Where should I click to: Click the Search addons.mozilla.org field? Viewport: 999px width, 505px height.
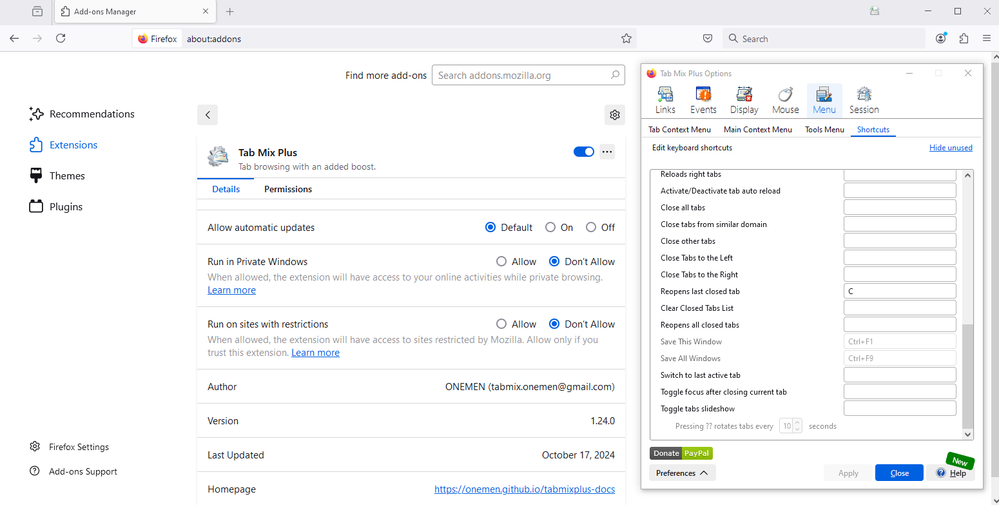coord(528,75)
